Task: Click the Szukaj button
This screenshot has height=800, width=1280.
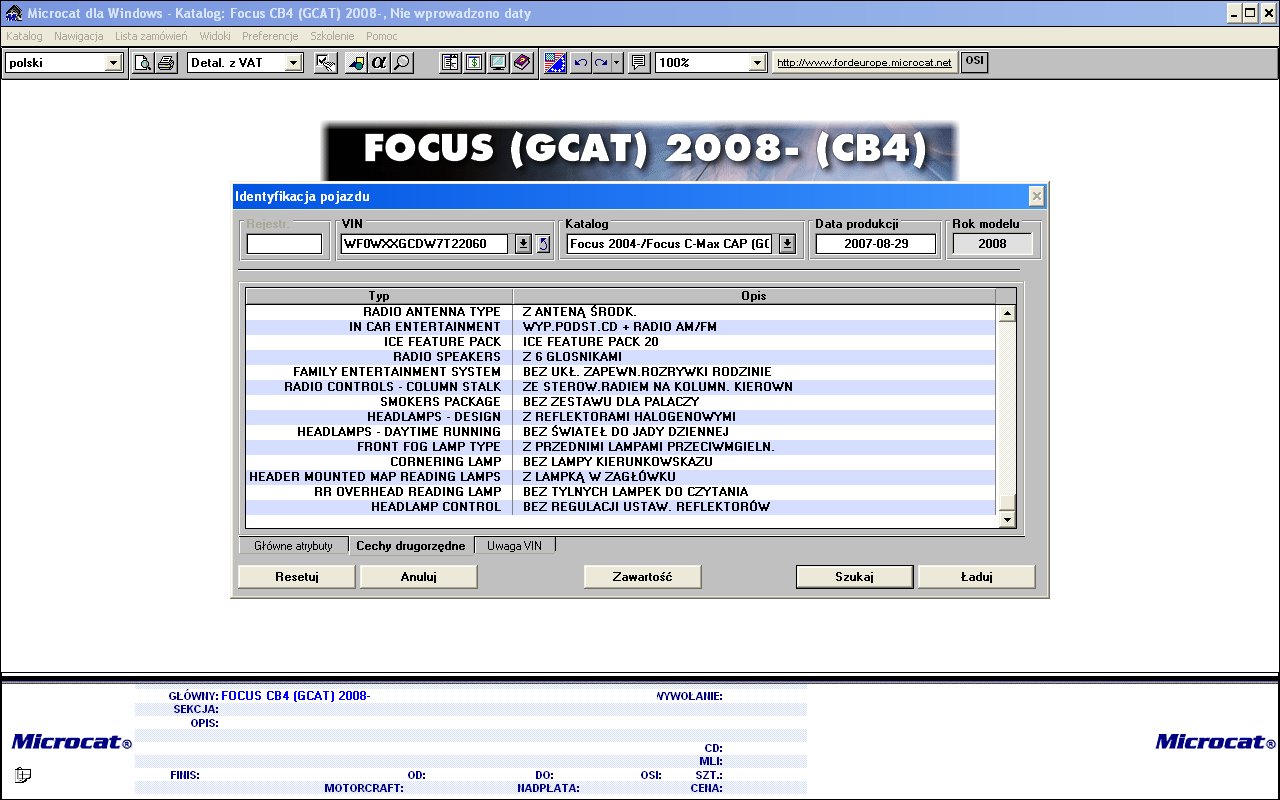Action: pos(855,577)
